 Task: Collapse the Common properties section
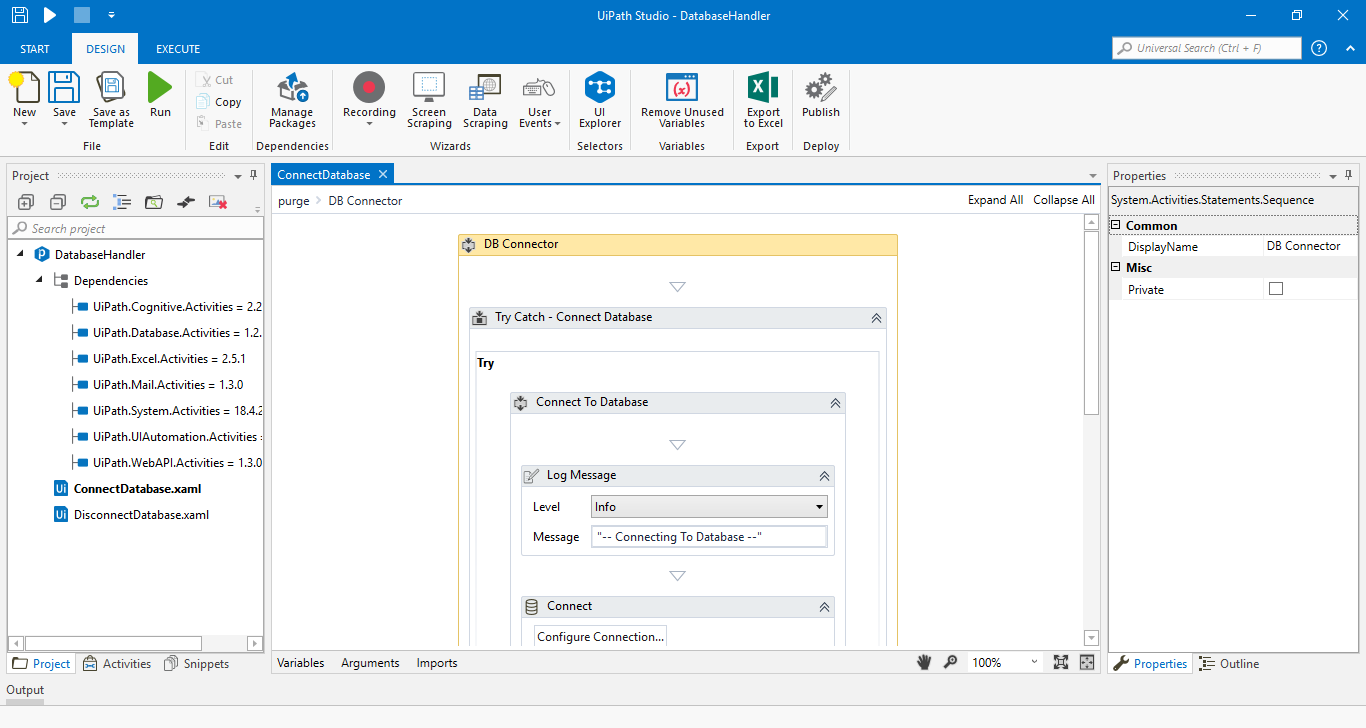(x=1117, y=225)
